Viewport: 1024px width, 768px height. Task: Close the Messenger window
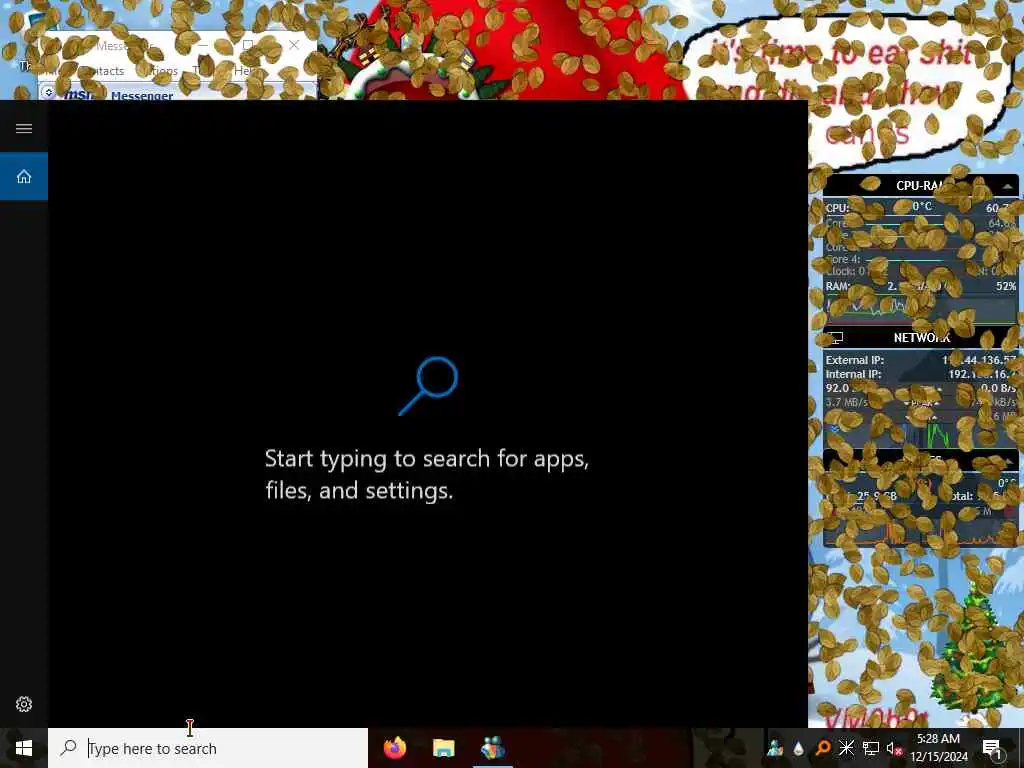(294, 45)
